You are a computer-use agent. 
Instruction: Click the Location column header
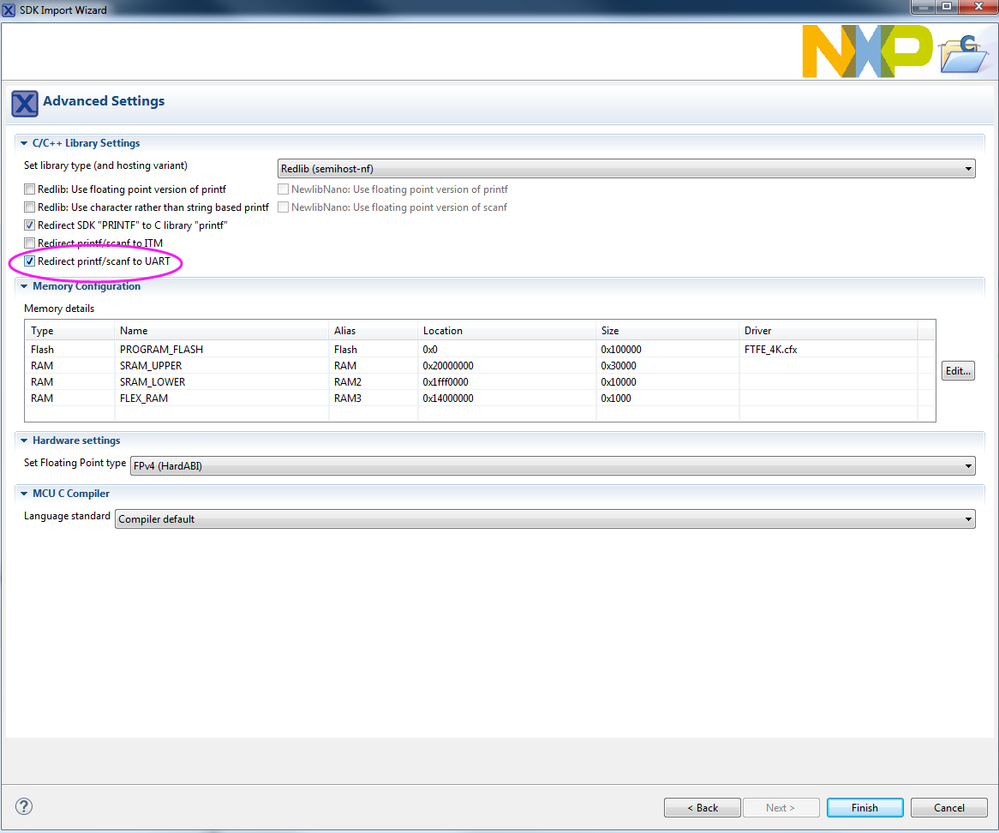coord(507,331)
